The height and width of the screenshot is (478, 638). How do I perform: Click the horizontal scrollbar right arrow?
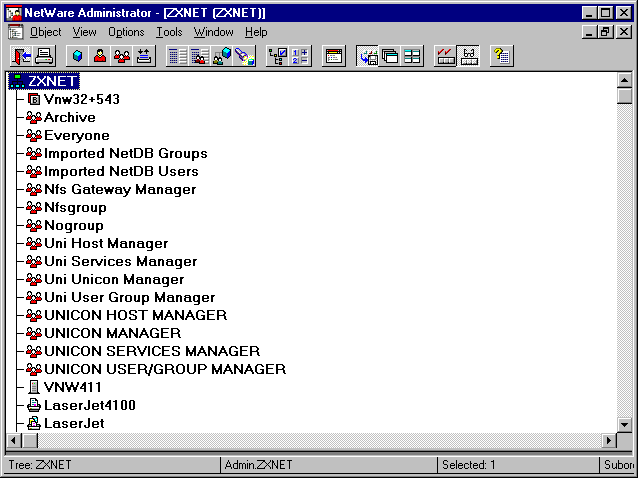pos(609,440)
